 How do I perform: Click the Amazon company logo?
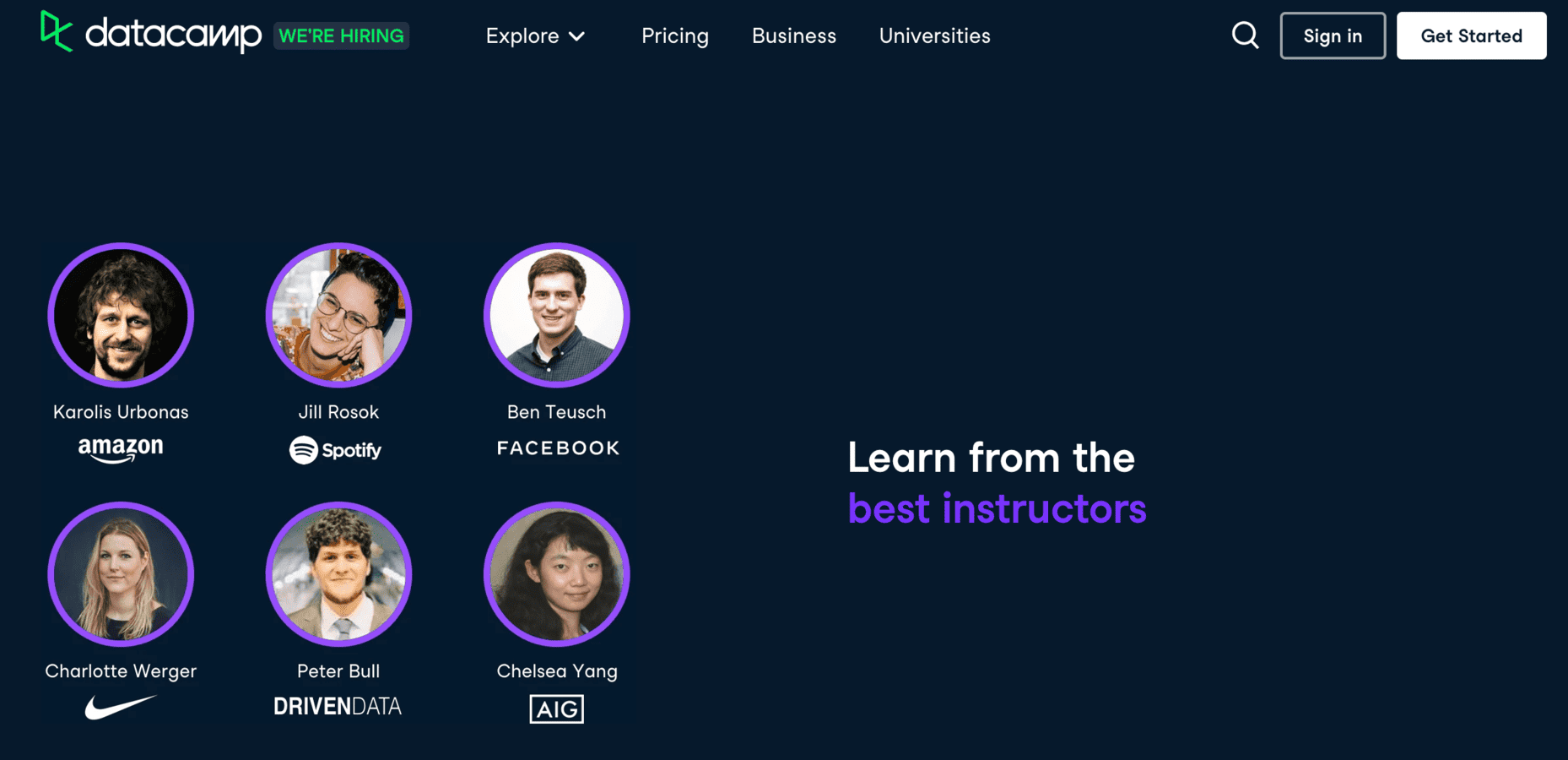tap(120, 448)
